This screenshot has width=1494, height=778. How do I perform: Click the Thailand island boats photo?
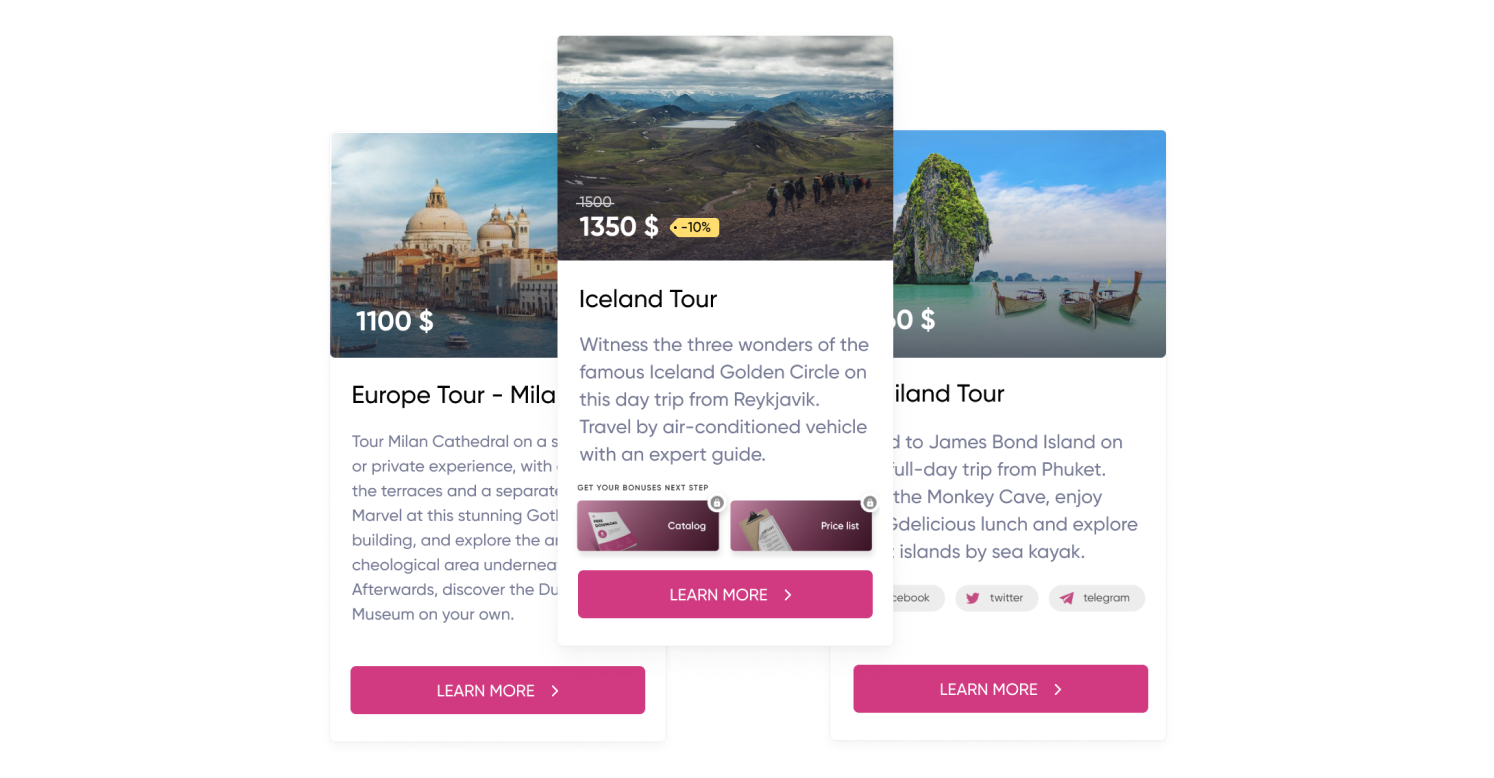tap(1029, 243)
